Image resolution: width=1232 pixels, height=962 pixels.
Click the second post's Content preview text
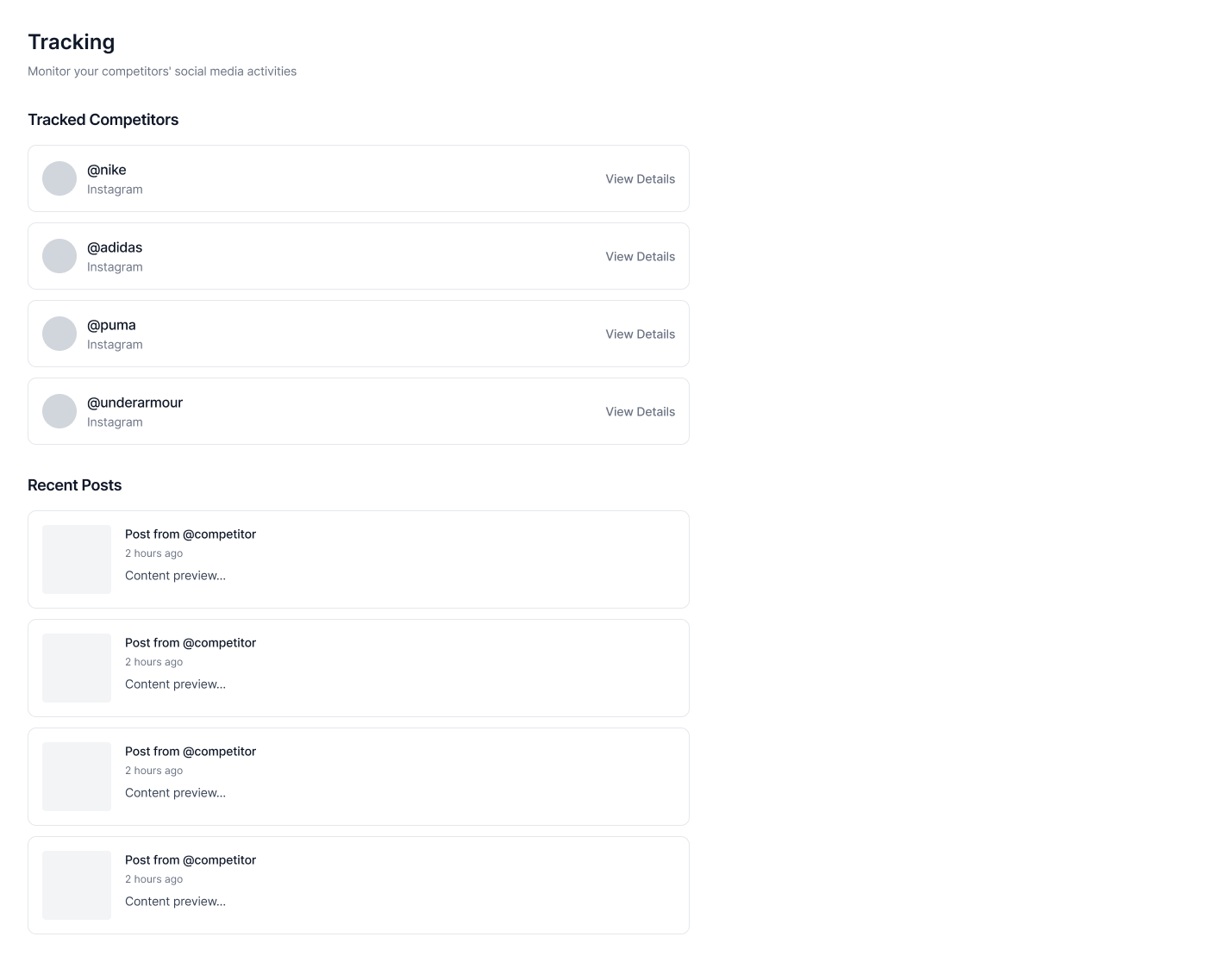click(x=175, y=684)
